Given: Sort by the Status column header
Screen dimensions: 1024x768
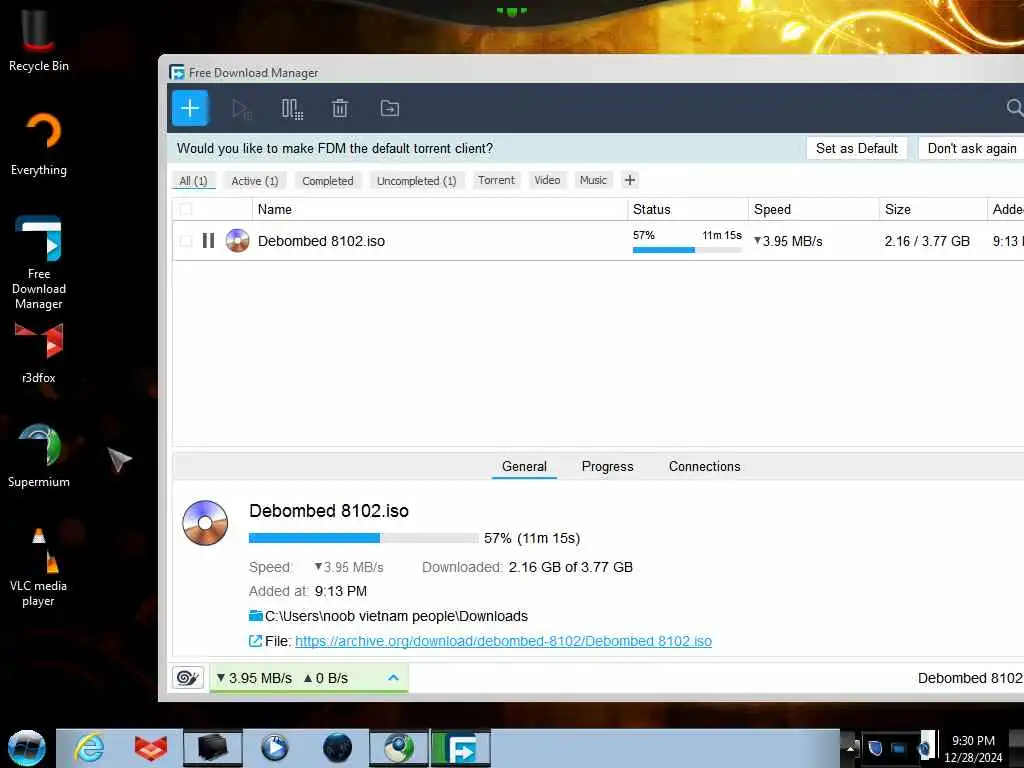Looking at the screenshot, I should 688,210.
